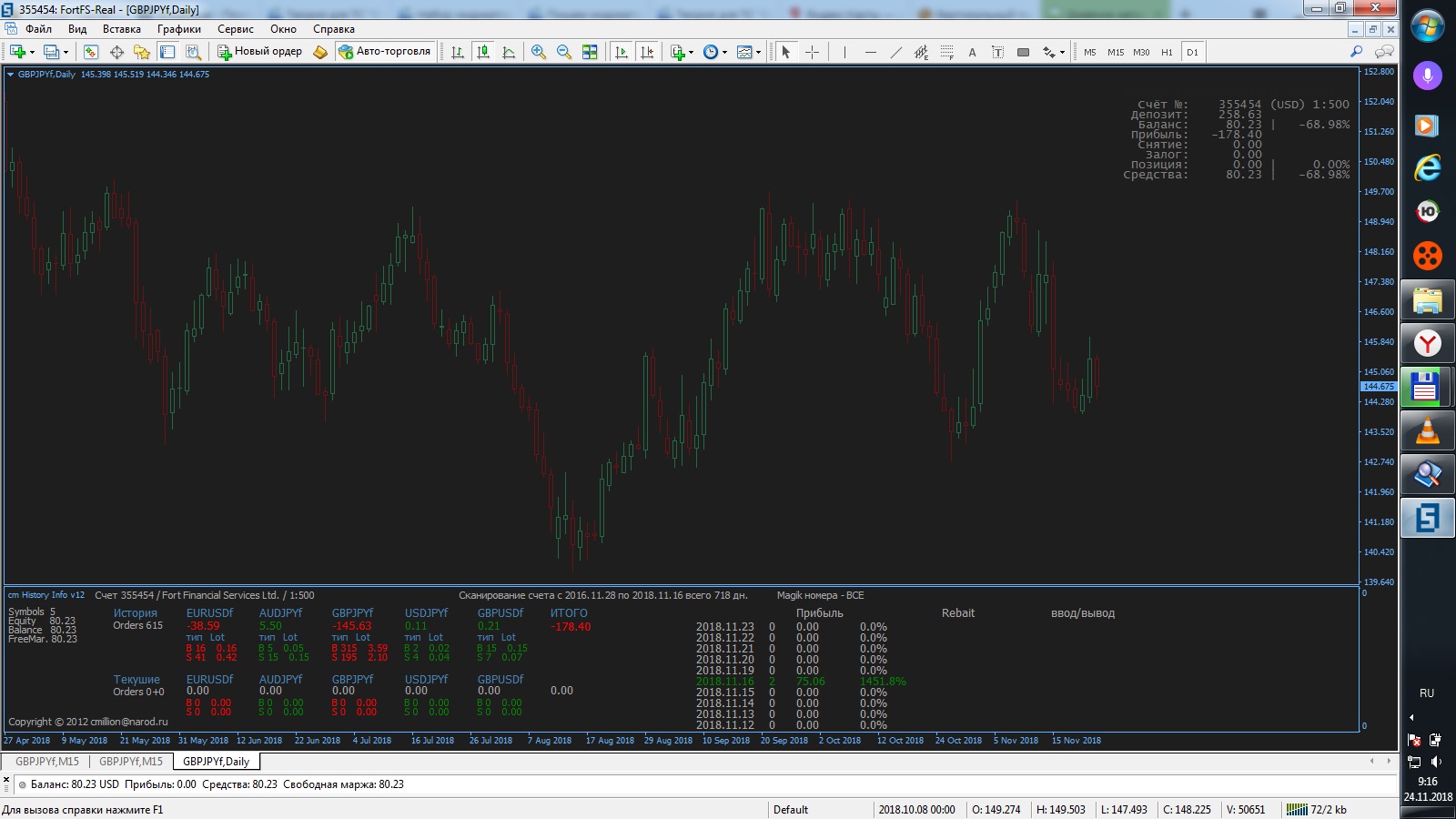Click the Tile Windows icon
Screen dimensions: 1456x819
pos(590,52)
